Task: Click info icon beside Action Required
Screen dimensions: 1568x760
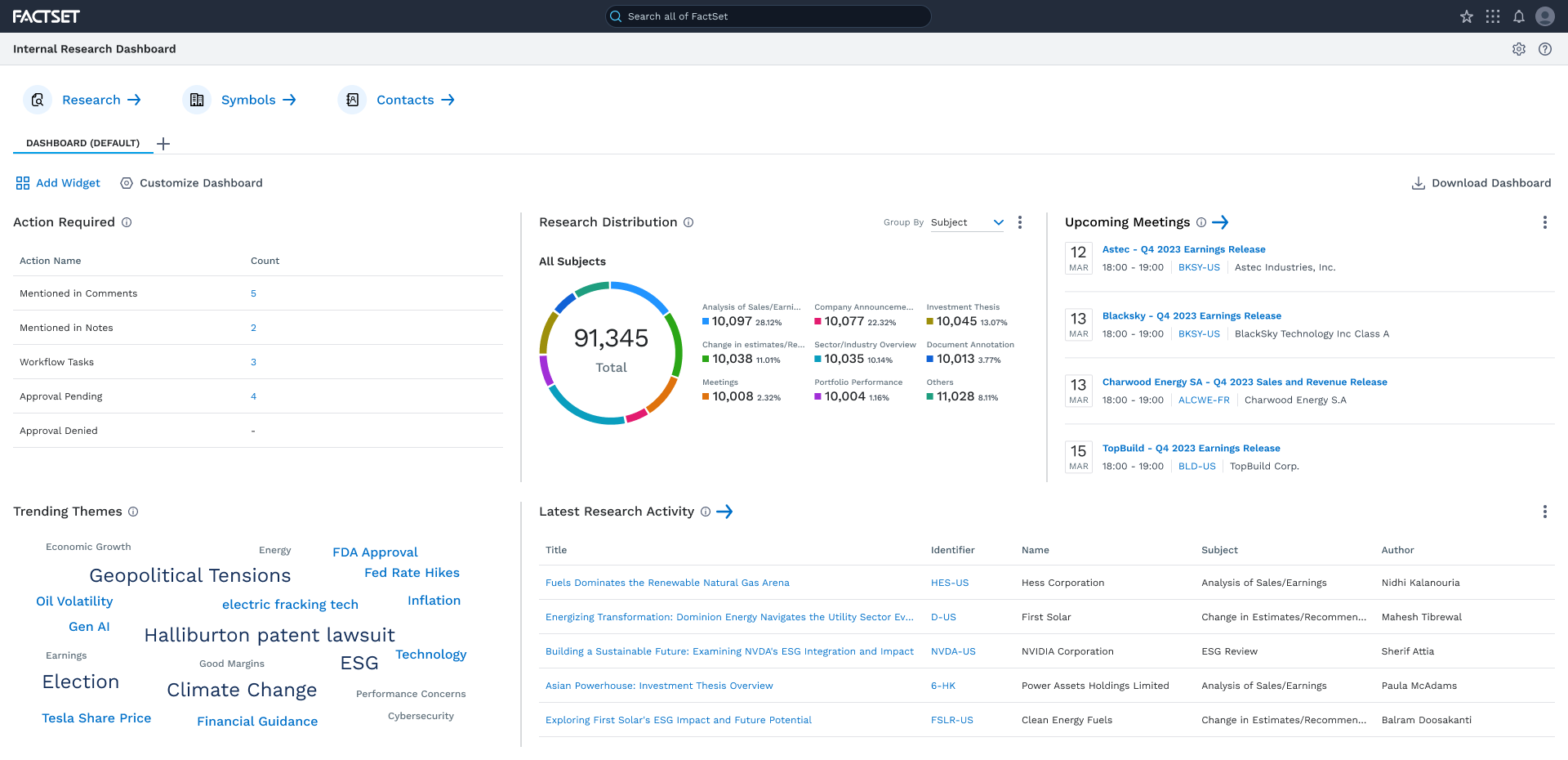Action: (127, 222)
